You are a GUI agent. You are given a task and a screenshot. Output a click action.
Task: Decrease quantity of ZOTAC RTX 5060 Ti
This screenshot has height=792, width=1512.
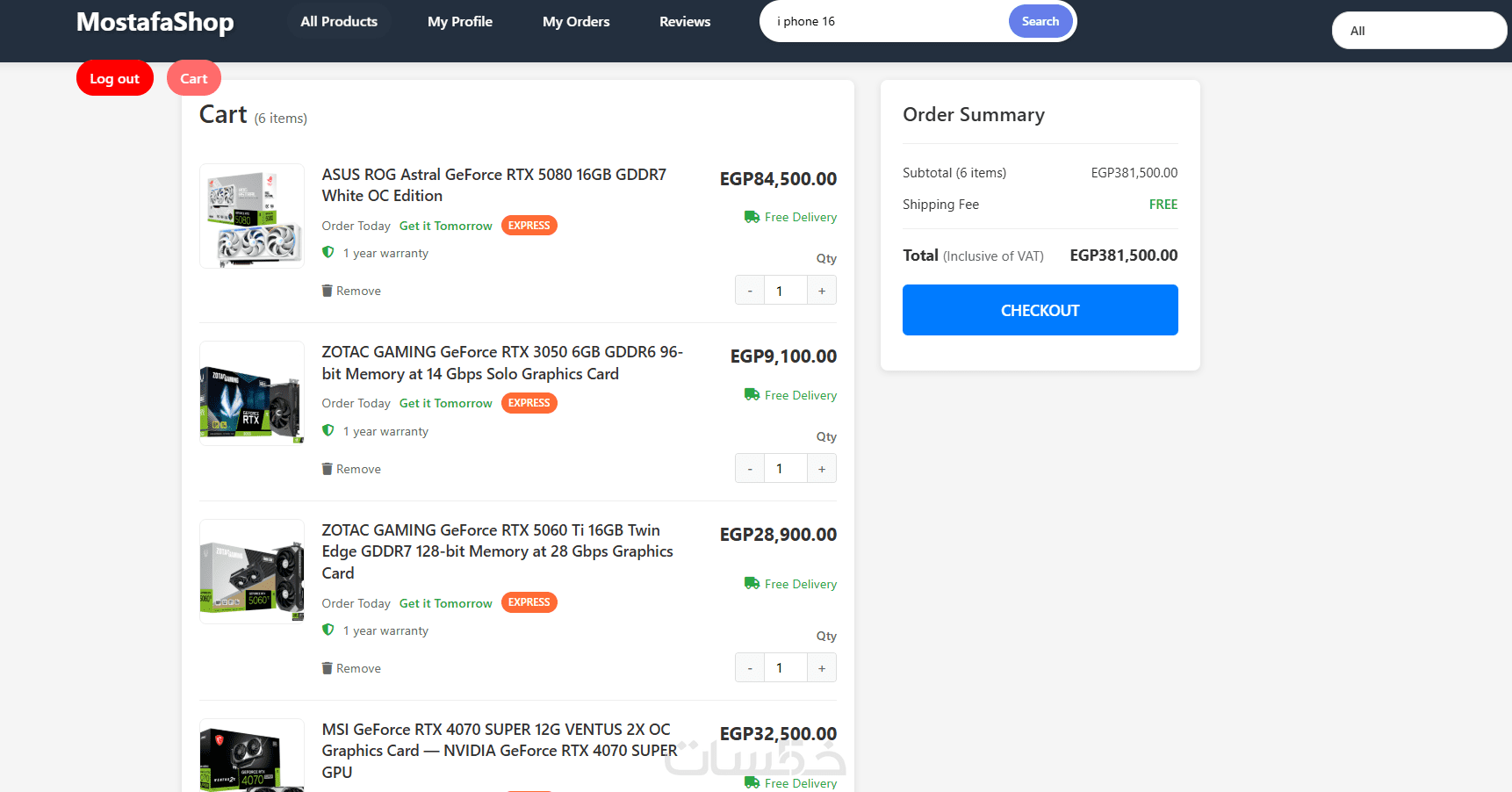[x=750, y=668]
